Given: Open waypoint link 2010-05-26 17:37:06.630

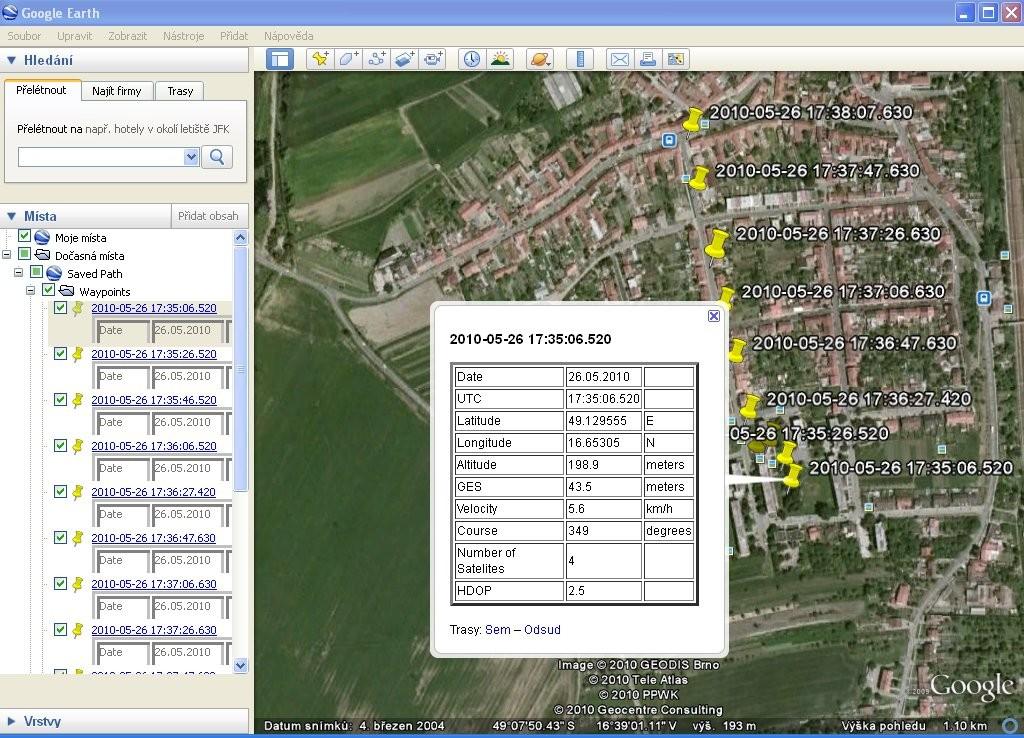Looking at the screenshot, I should pyautogui.click(x=153, y=584).
